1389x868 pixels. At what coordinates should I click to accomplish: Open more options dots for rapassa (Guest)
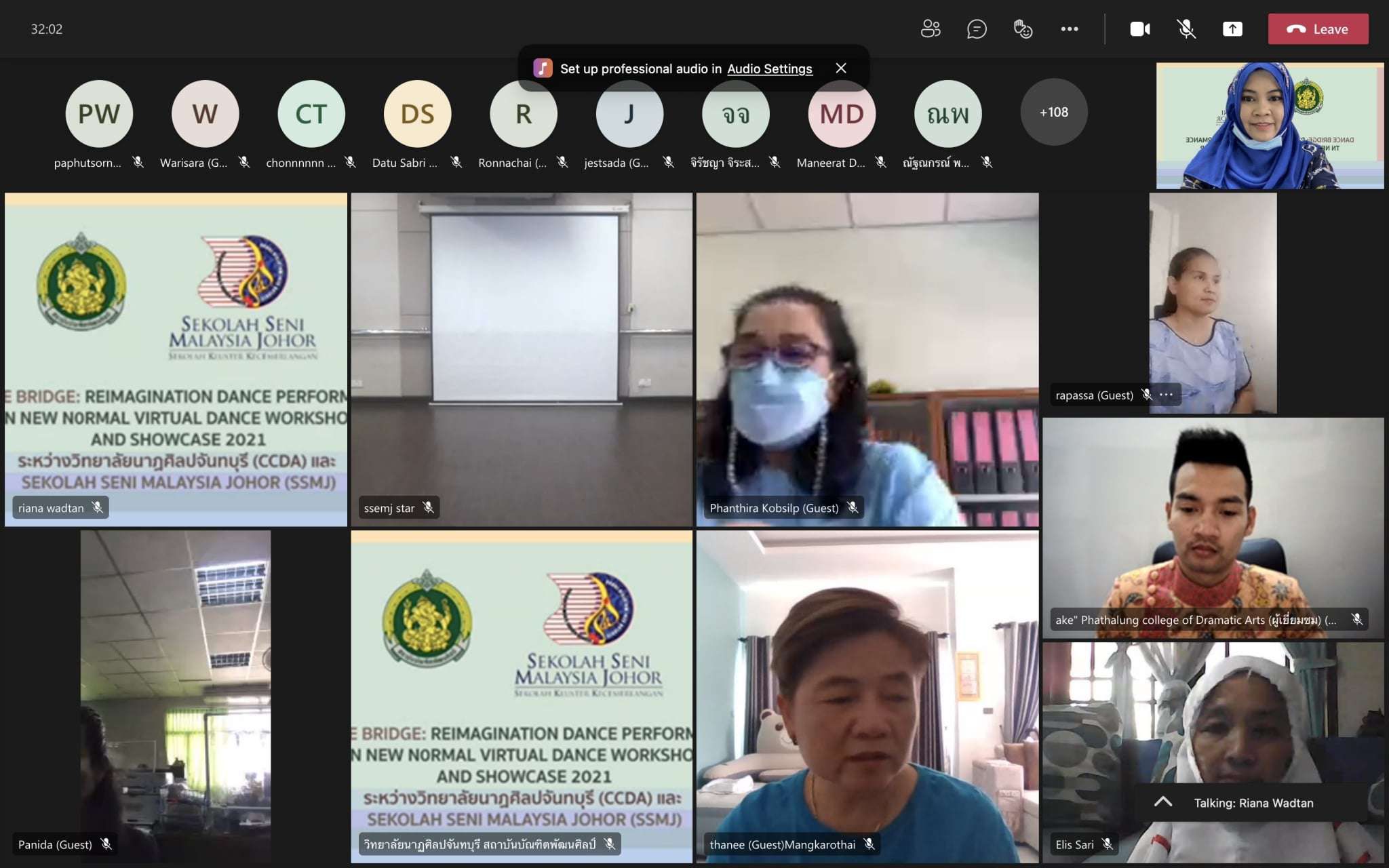(x=1167, y=395)
